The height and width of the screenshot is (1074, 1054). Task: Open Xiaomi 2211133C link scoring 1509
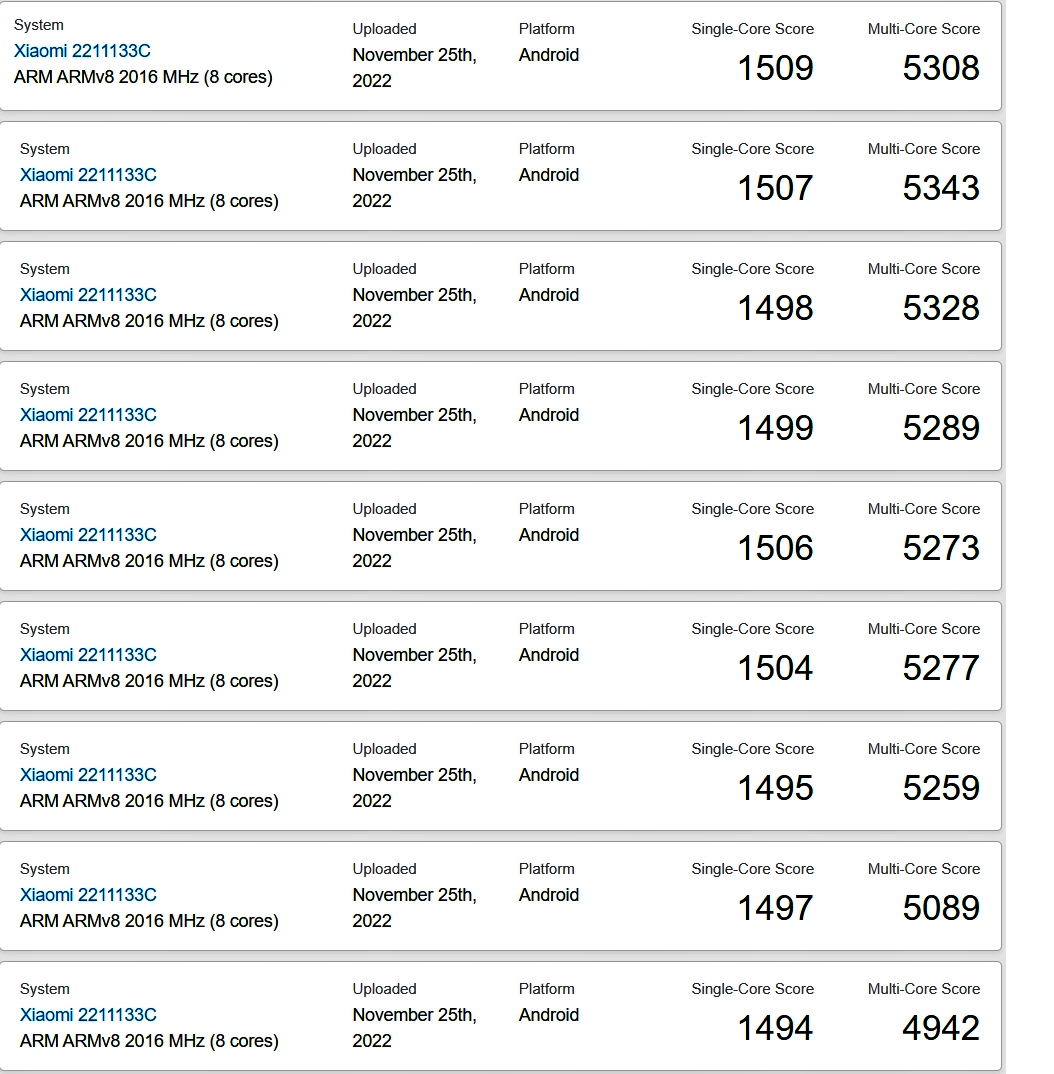click(82, 51)
